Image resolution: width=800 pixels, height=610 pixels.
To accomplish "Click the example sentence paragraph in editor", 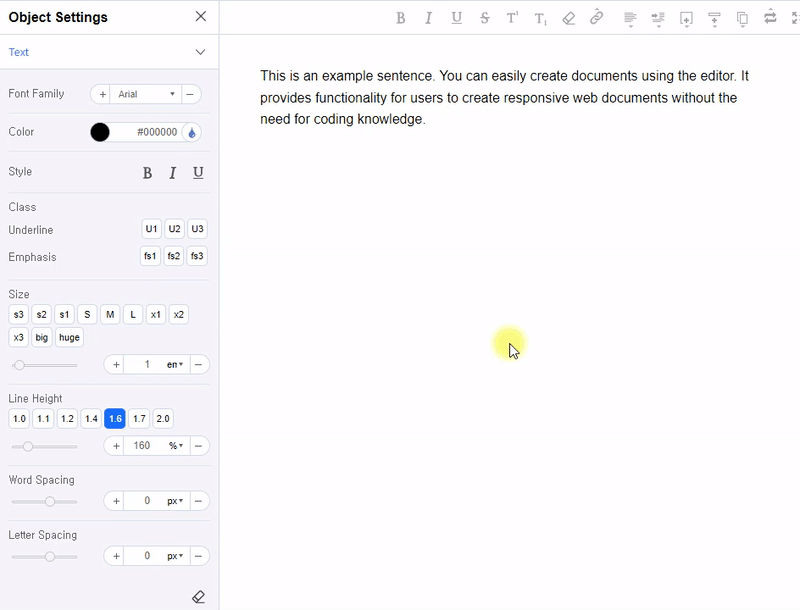I will (504, 97).
